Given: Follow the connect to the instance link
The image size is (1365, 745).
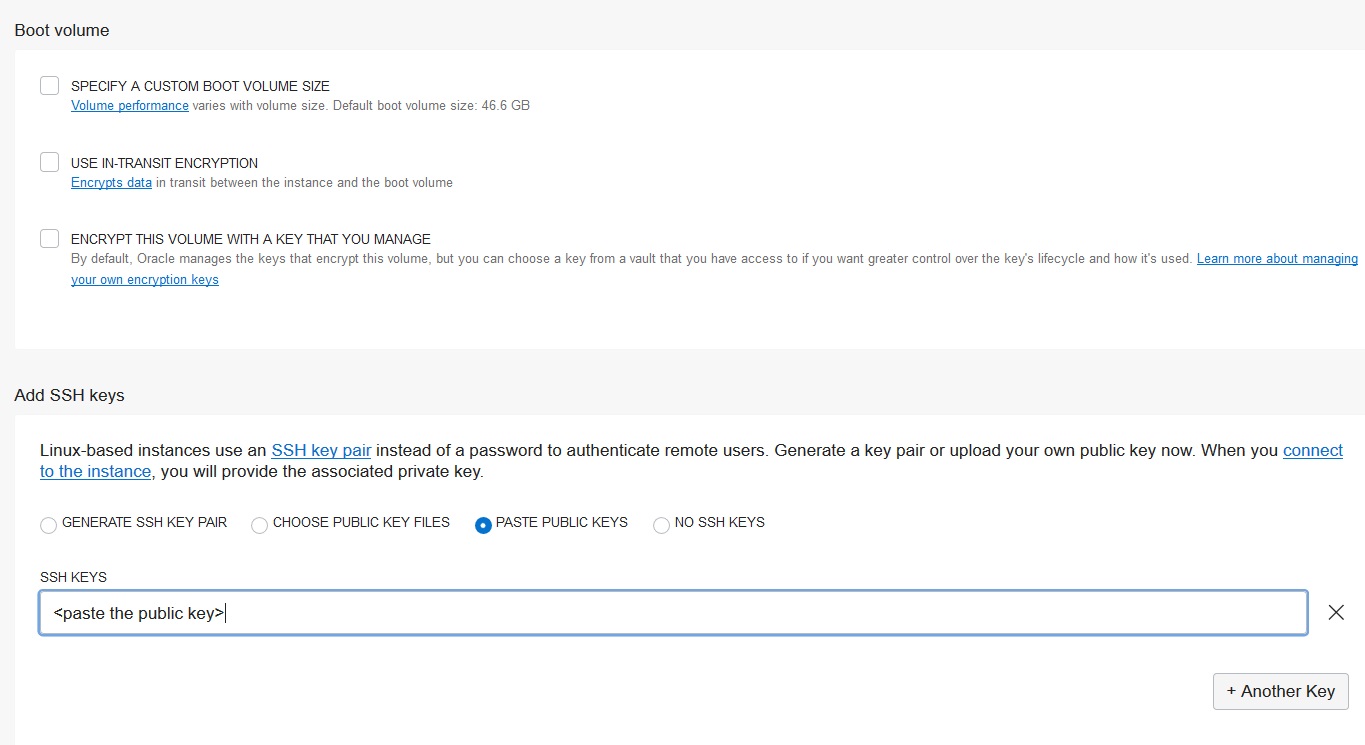Looking at the screenshot, I should [1312, 450].
